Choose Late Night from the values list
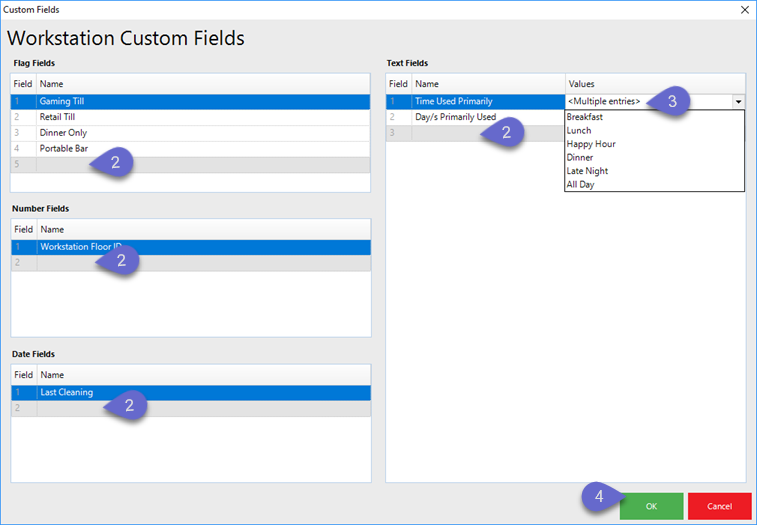The height and width of the screenshot is (525, 757). pos(587,171)
